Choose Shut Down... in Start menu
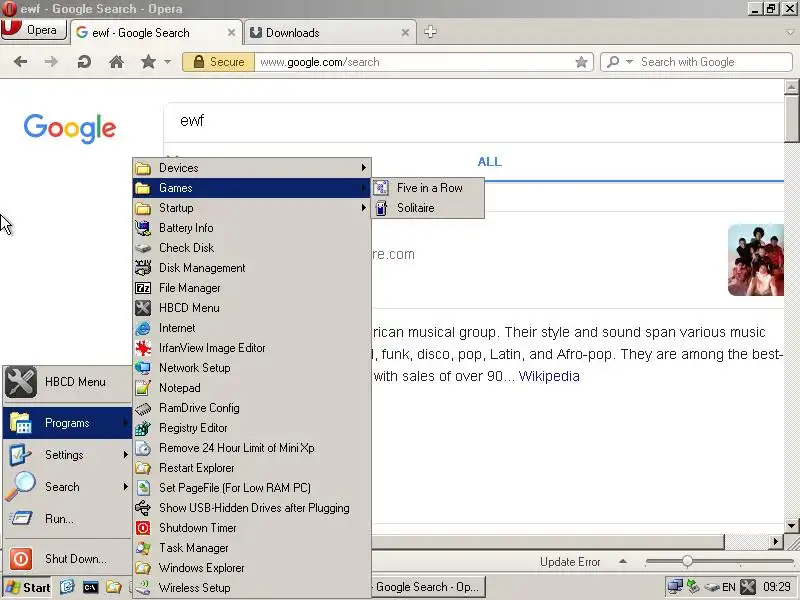 click(x=67, y=559)
